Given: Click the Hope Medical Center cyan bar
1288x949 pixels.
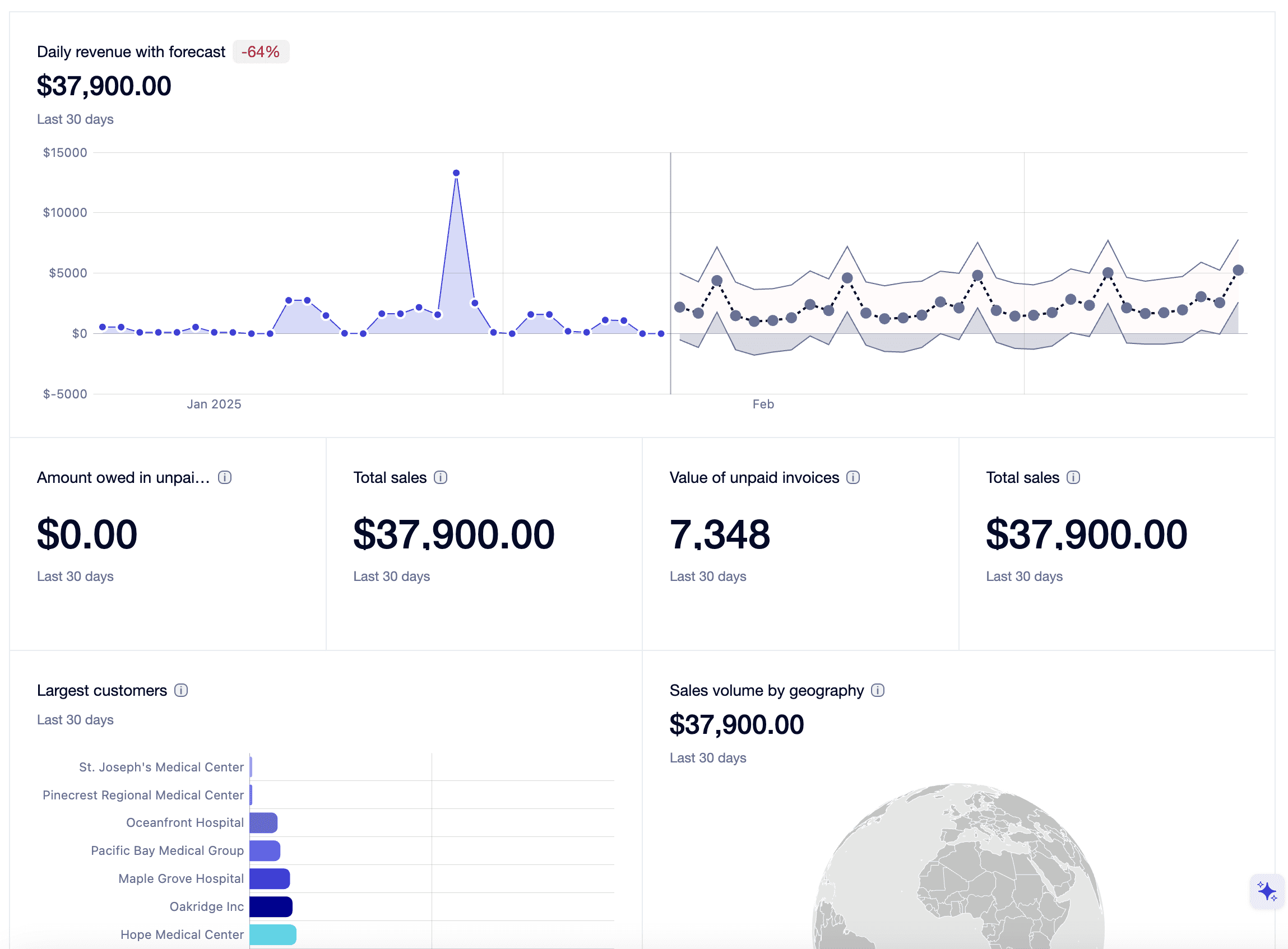Looking at the screenshot, I should point(272,934).
